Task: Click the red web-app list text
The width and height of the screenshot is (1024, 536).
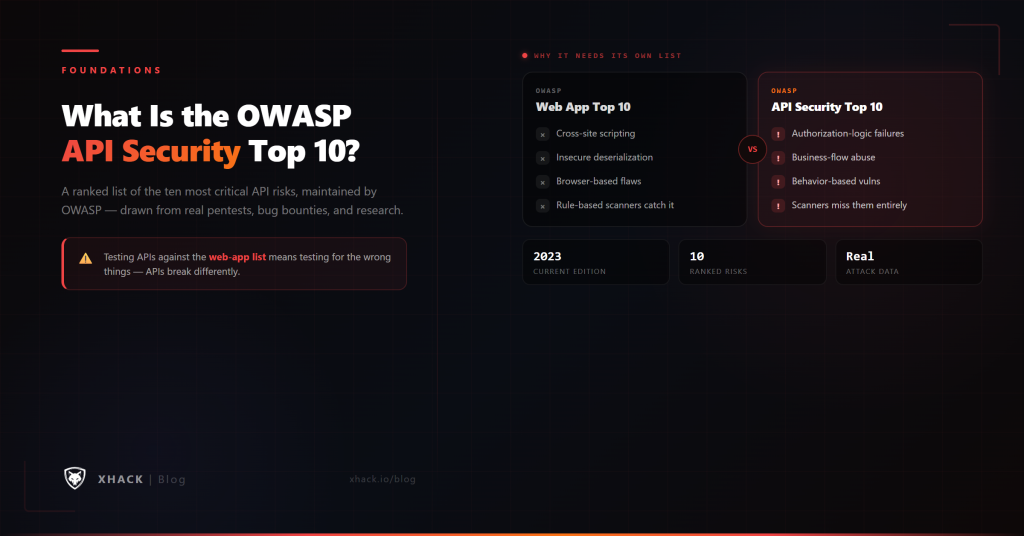Action: click(237, 257)
